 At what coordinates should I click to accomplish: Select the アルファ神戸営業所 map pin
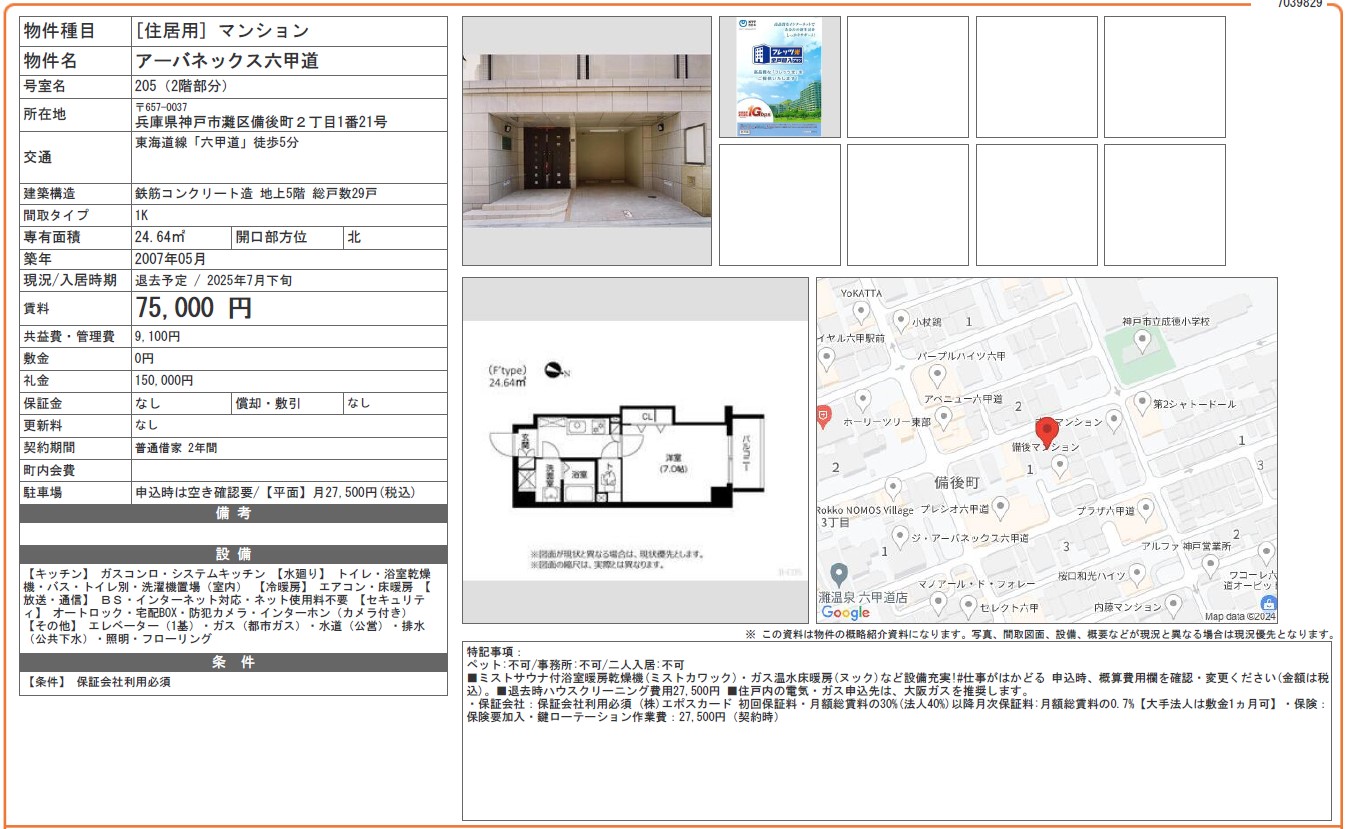[1210, 566]
